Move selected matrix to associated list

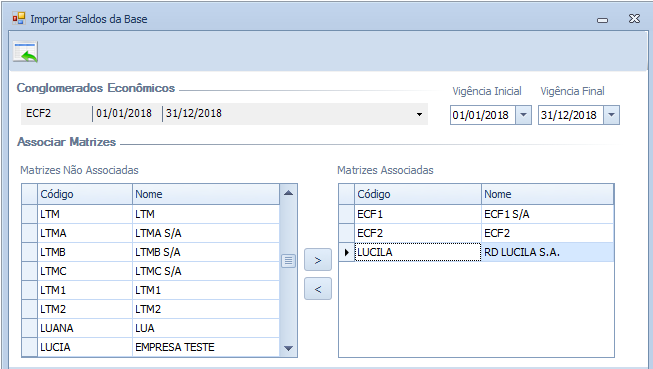[318, 260]
